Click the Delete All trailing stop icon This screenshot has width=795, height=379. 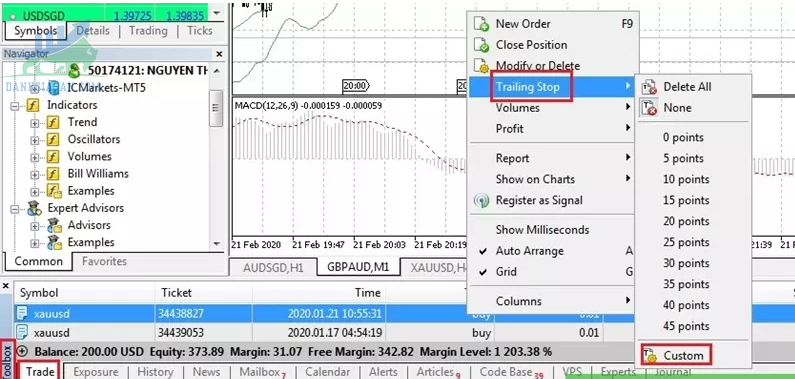(649, 87)
